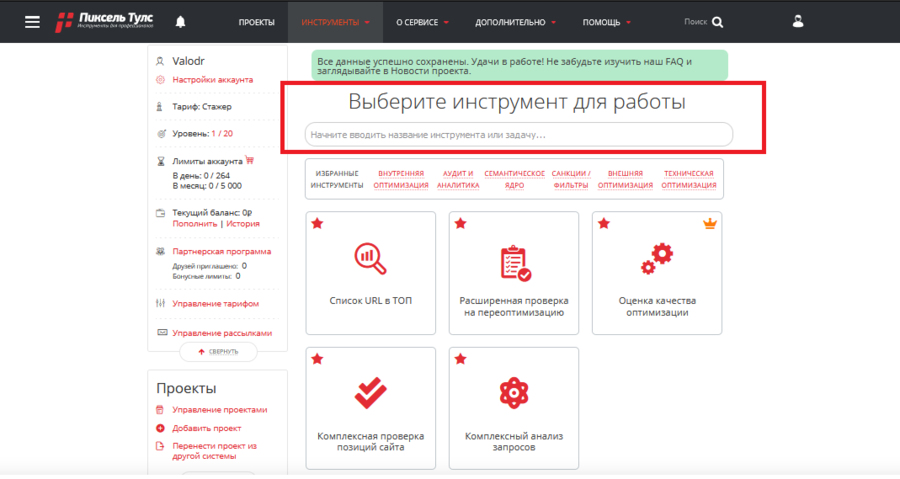Collapse the account panel with Свернуть
This screenshot has width=900, height=479.
218,352
